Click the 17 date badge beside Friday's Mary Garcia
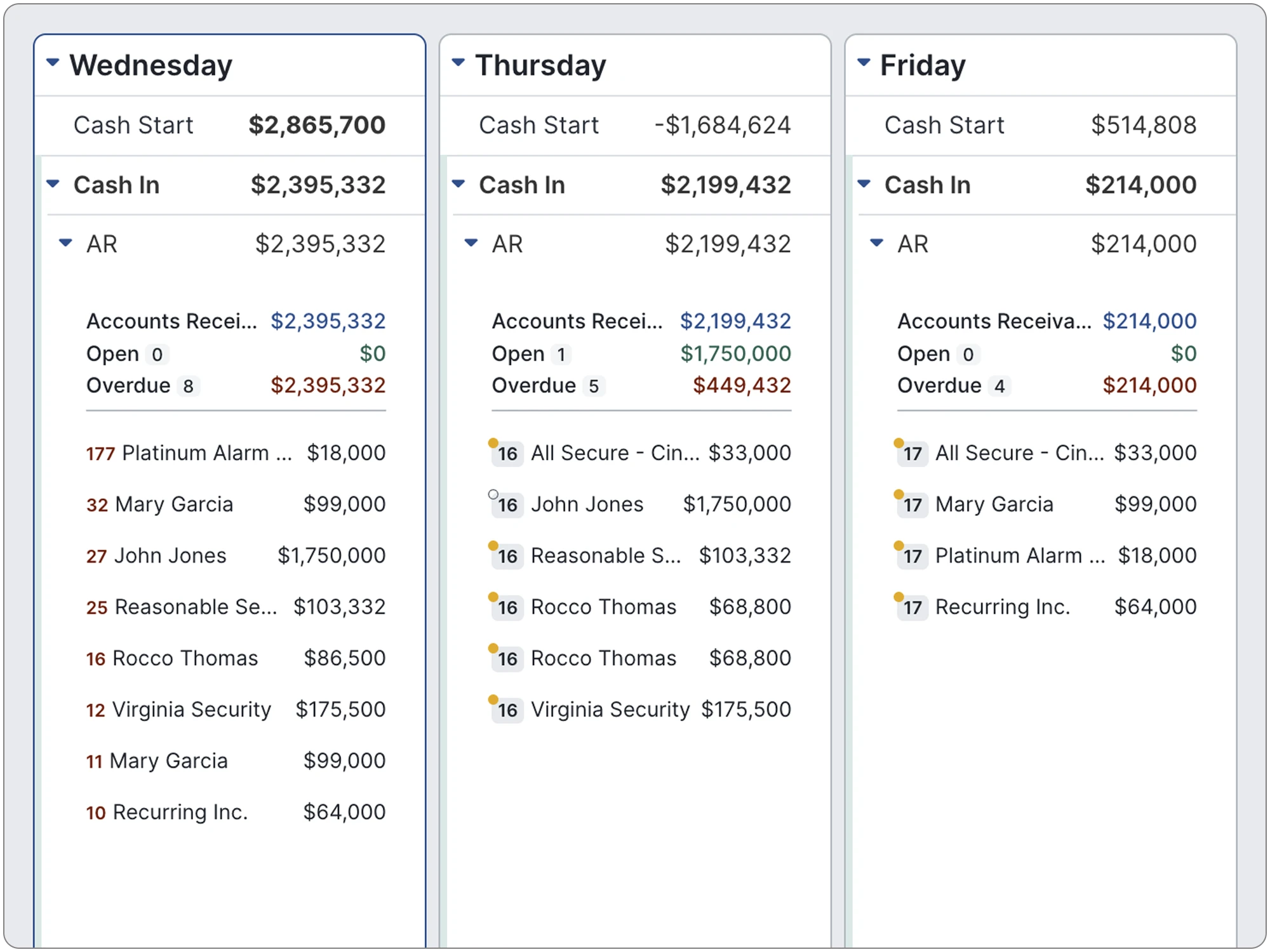This screenshot has height=952, width=1270. coord(912,505)
